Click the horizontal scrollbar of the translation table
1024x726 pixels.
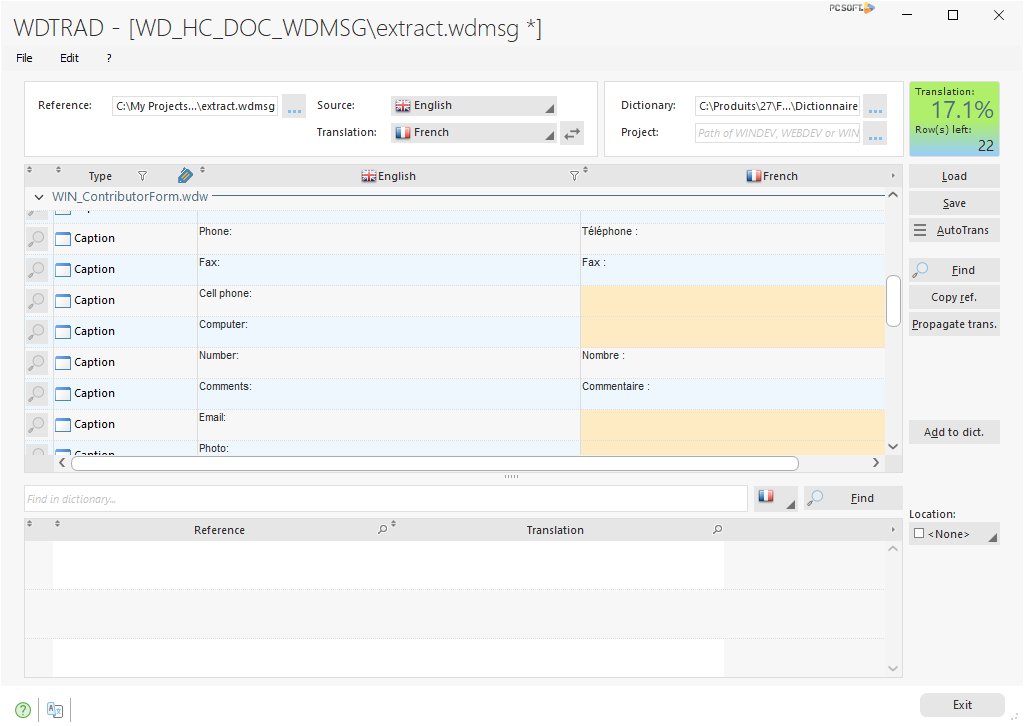tap(434, 463)
